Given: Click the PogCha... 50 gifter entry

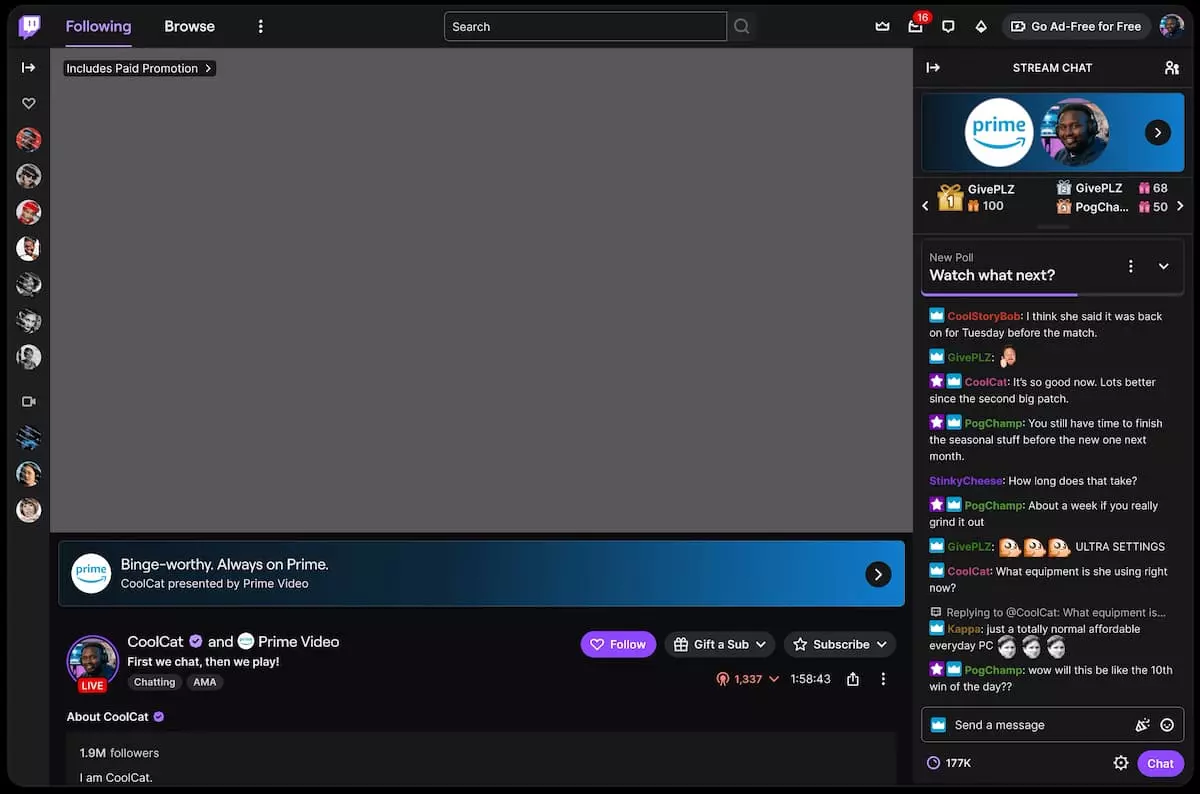Looking at the screenshot, I should click(1112, 207).
